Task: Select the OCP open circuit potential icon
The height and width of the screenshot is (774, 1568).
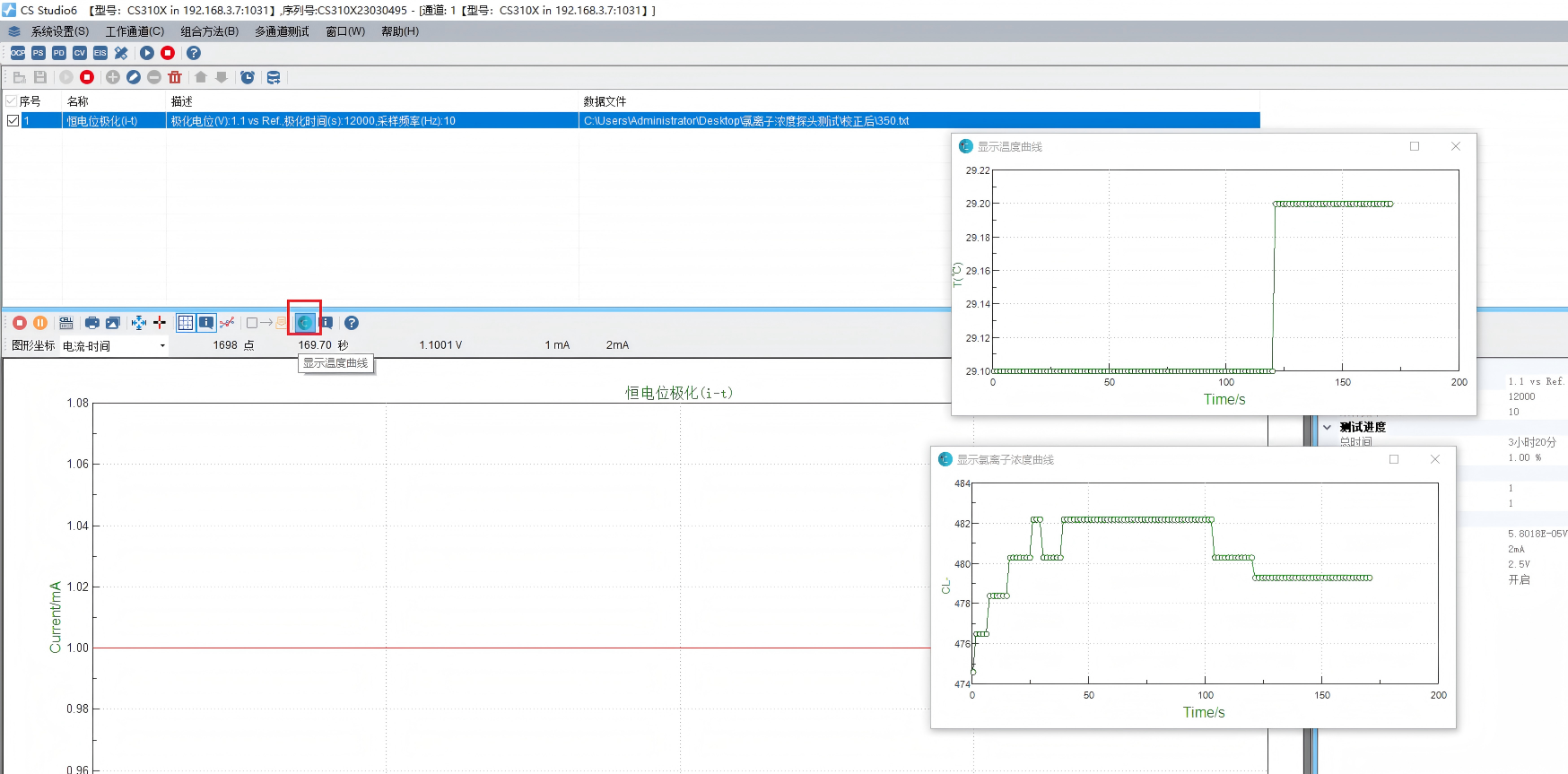Action: [x=18, y=53]
